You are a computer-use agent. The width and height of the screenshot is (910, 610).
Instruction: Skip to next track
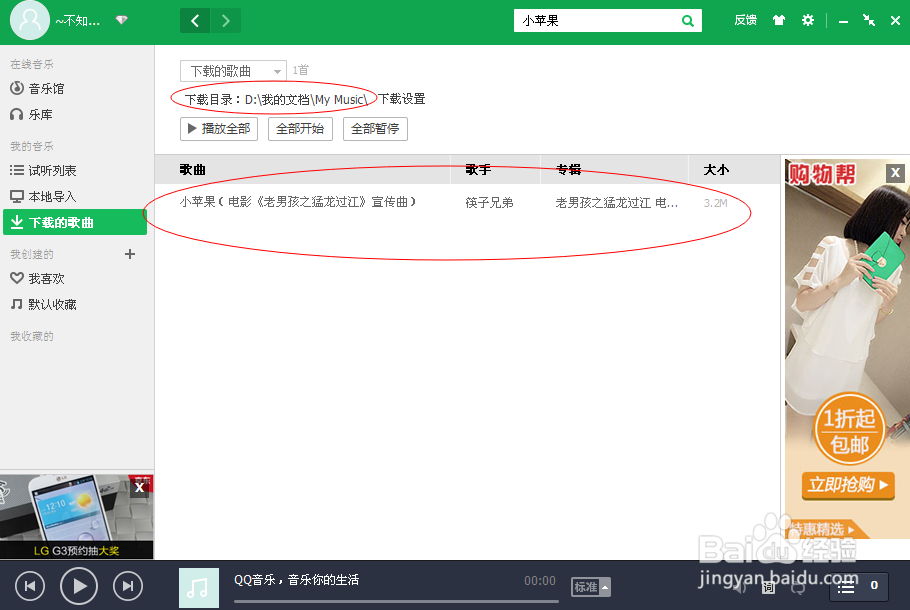coord(128,586)
